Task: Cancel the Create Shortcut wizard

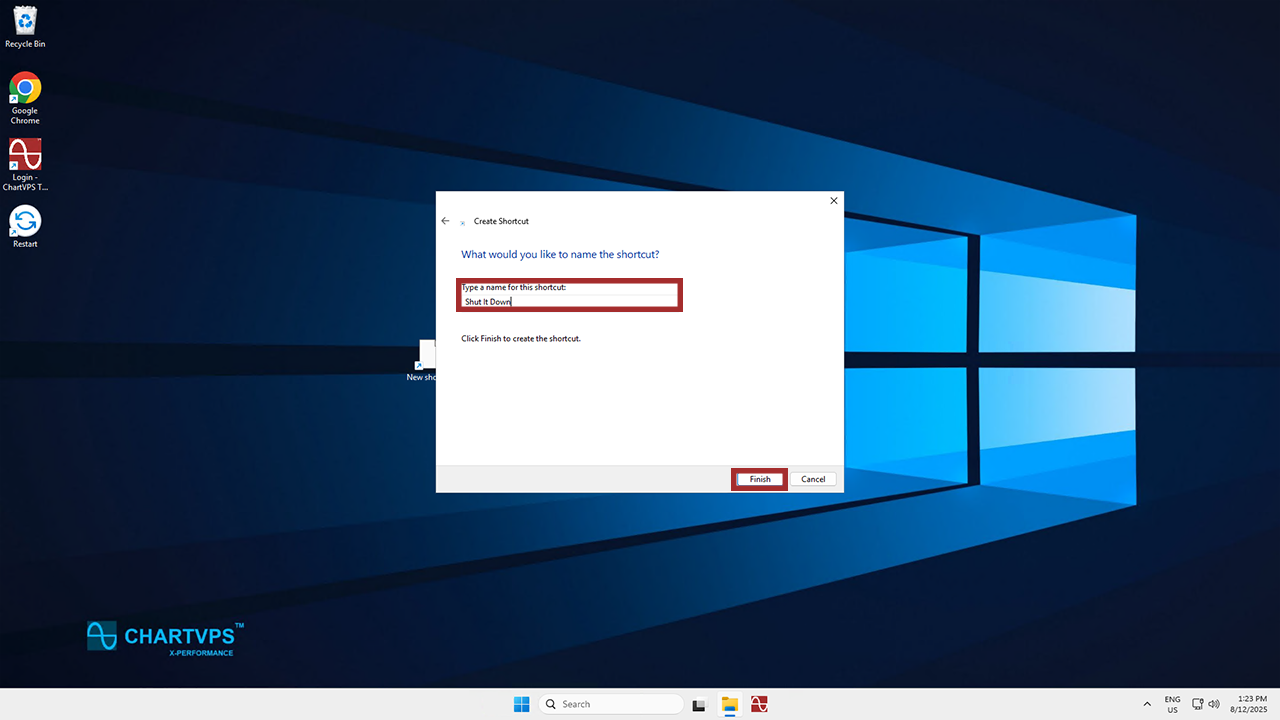Action: click(x=813, y=479)
